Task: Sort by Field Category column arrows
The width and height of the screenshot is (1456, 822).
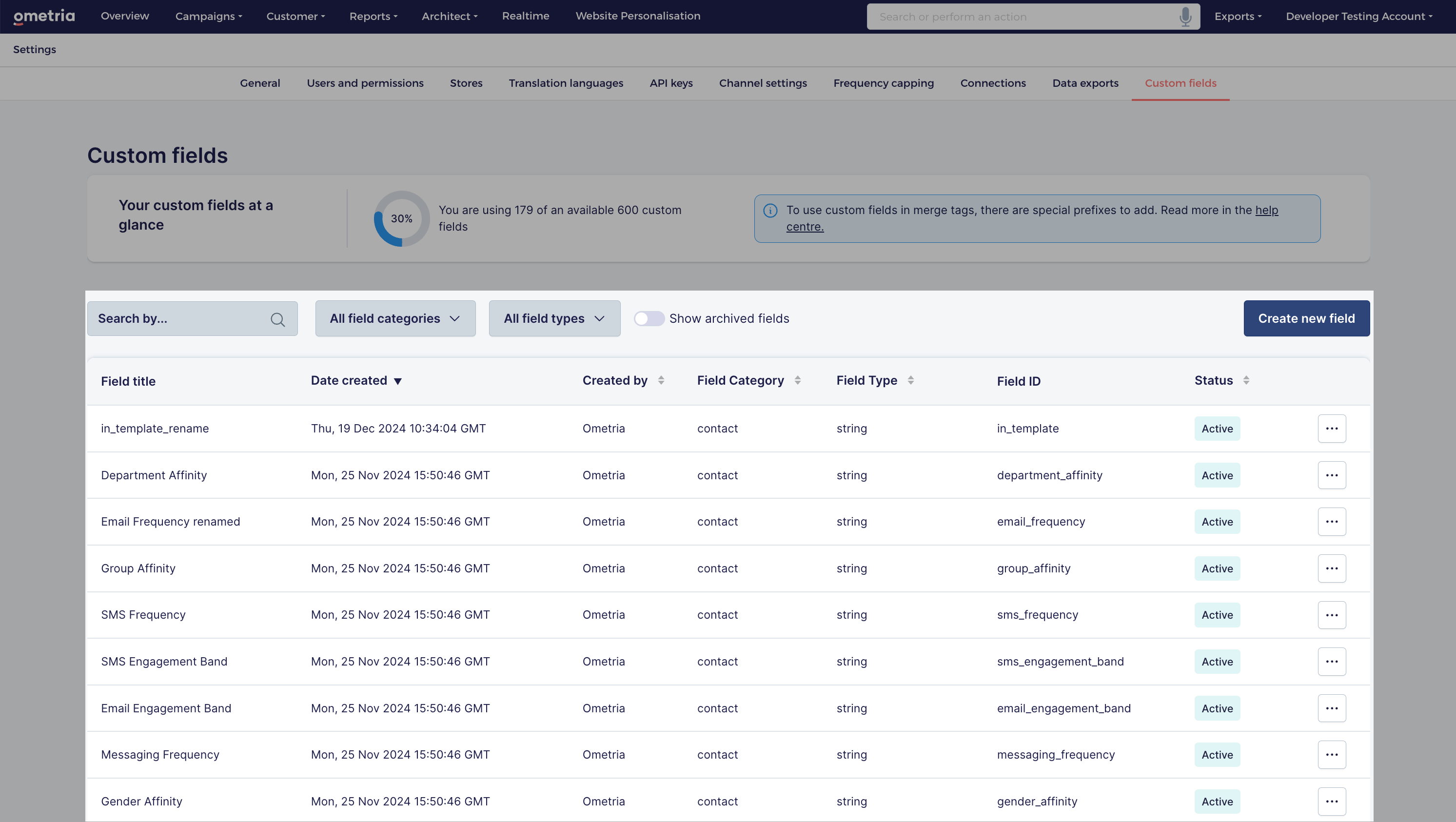Action: 798,380
